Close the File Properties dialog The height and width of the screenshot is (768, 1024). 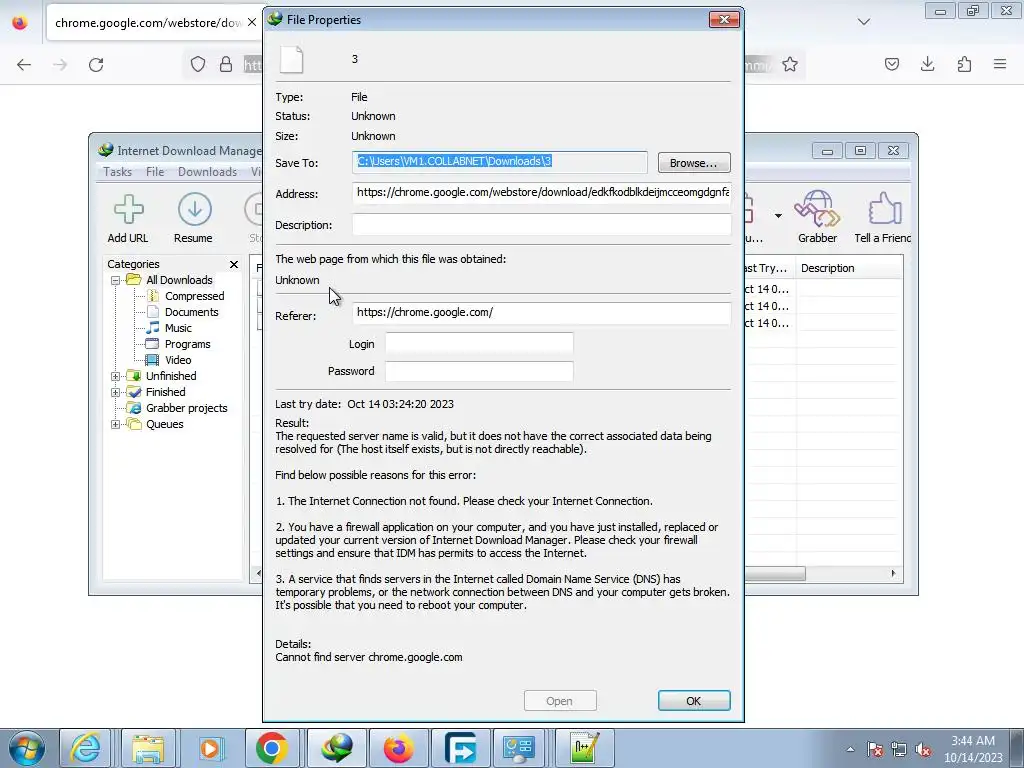click(x=724, y=20)
